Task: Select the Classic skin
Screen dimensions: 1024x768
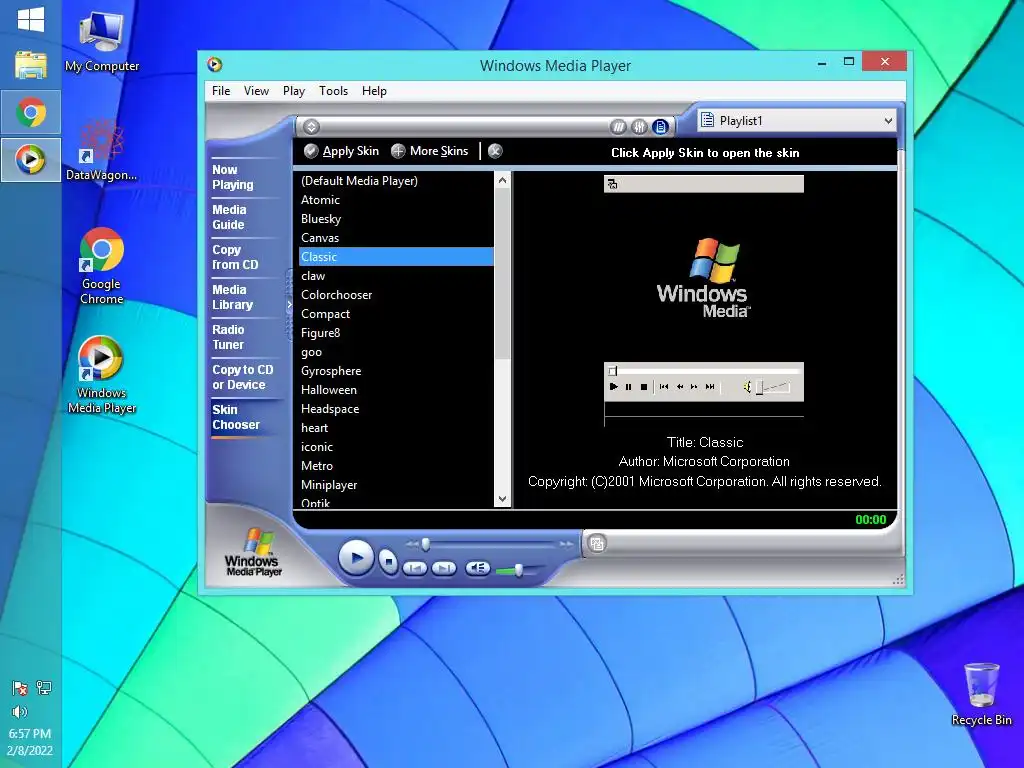Action: [x=396, y=257]
